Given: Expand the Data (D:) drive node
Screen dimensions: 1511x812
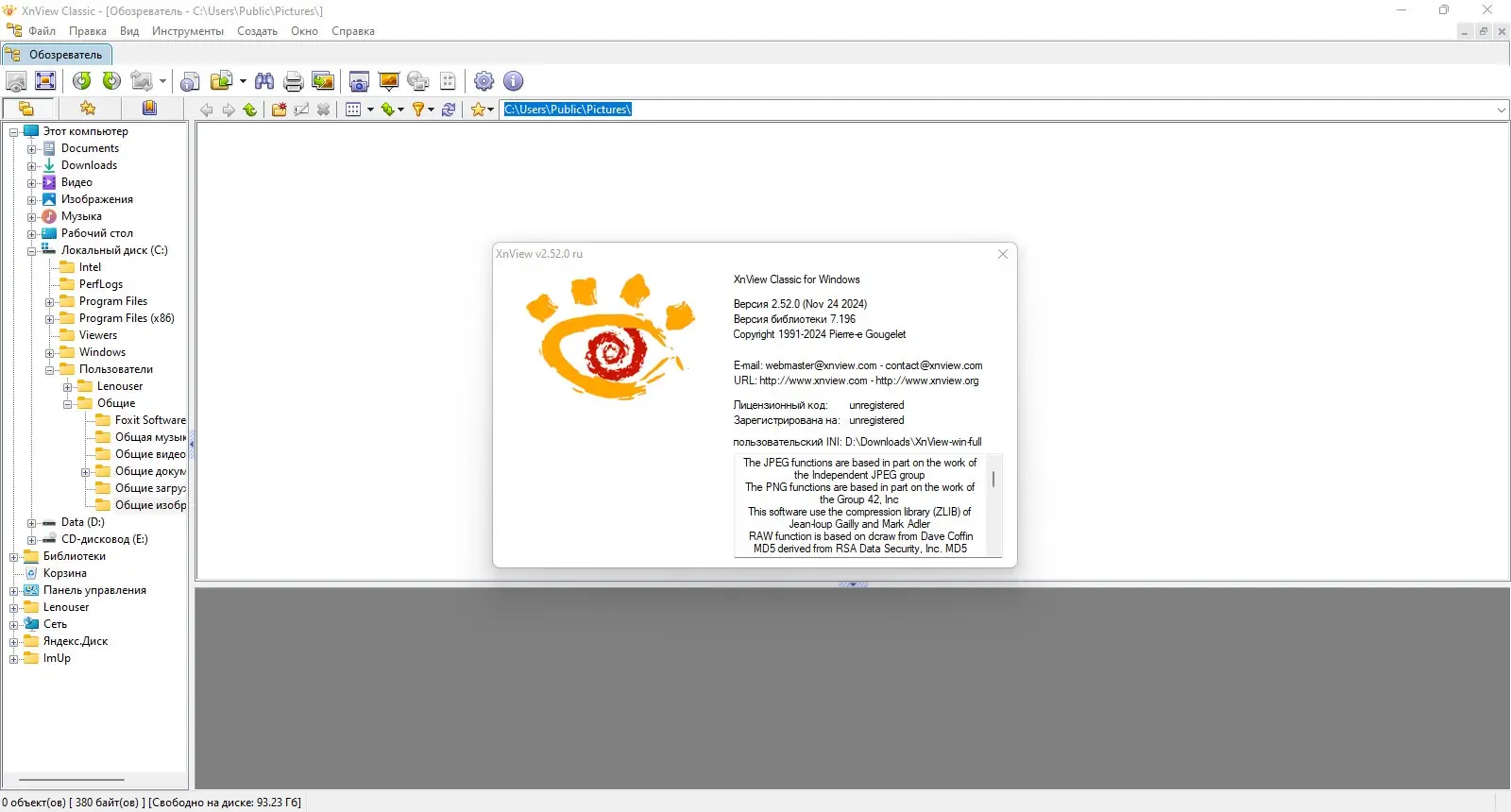Looking at the screenshot, I should [31, 523].
